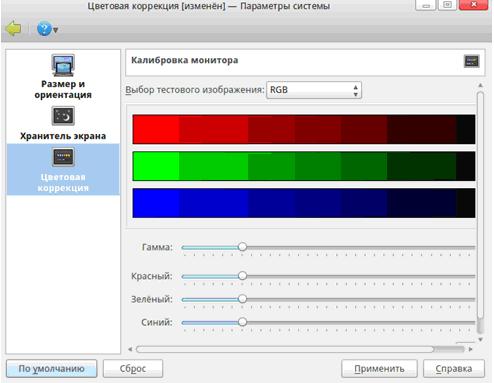Screen dimensions: 494x383
Task: Open the Размер и ориентация section
Action: pos(63,76)
